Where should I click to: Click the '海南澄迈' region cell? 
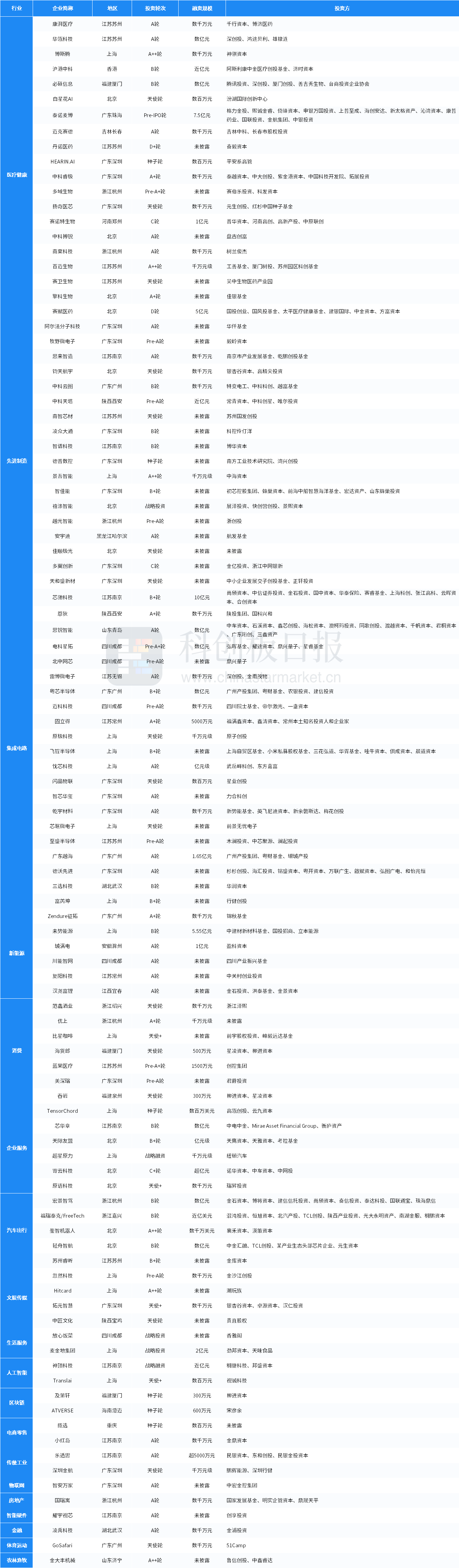click(112, 1410)
